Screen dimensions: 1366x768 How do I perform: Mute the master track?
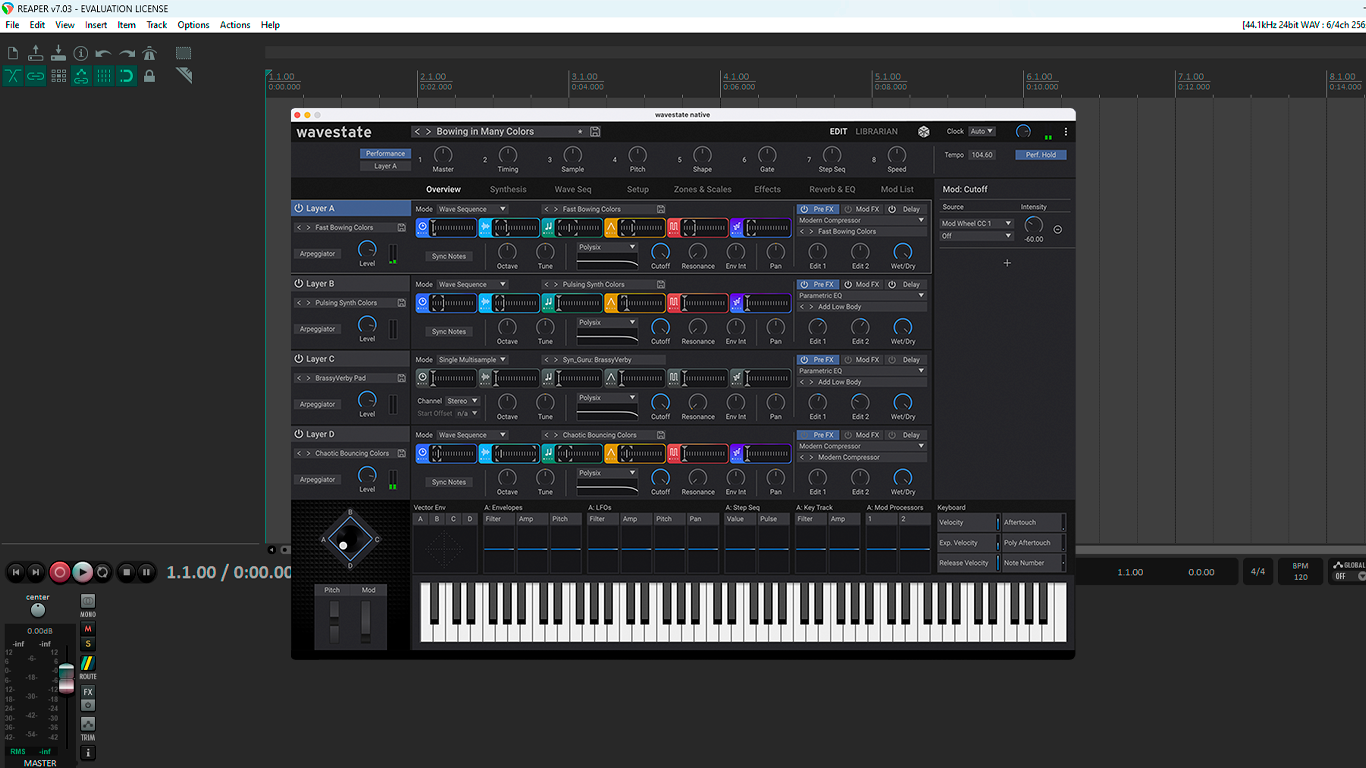click(x=88, y=629)
